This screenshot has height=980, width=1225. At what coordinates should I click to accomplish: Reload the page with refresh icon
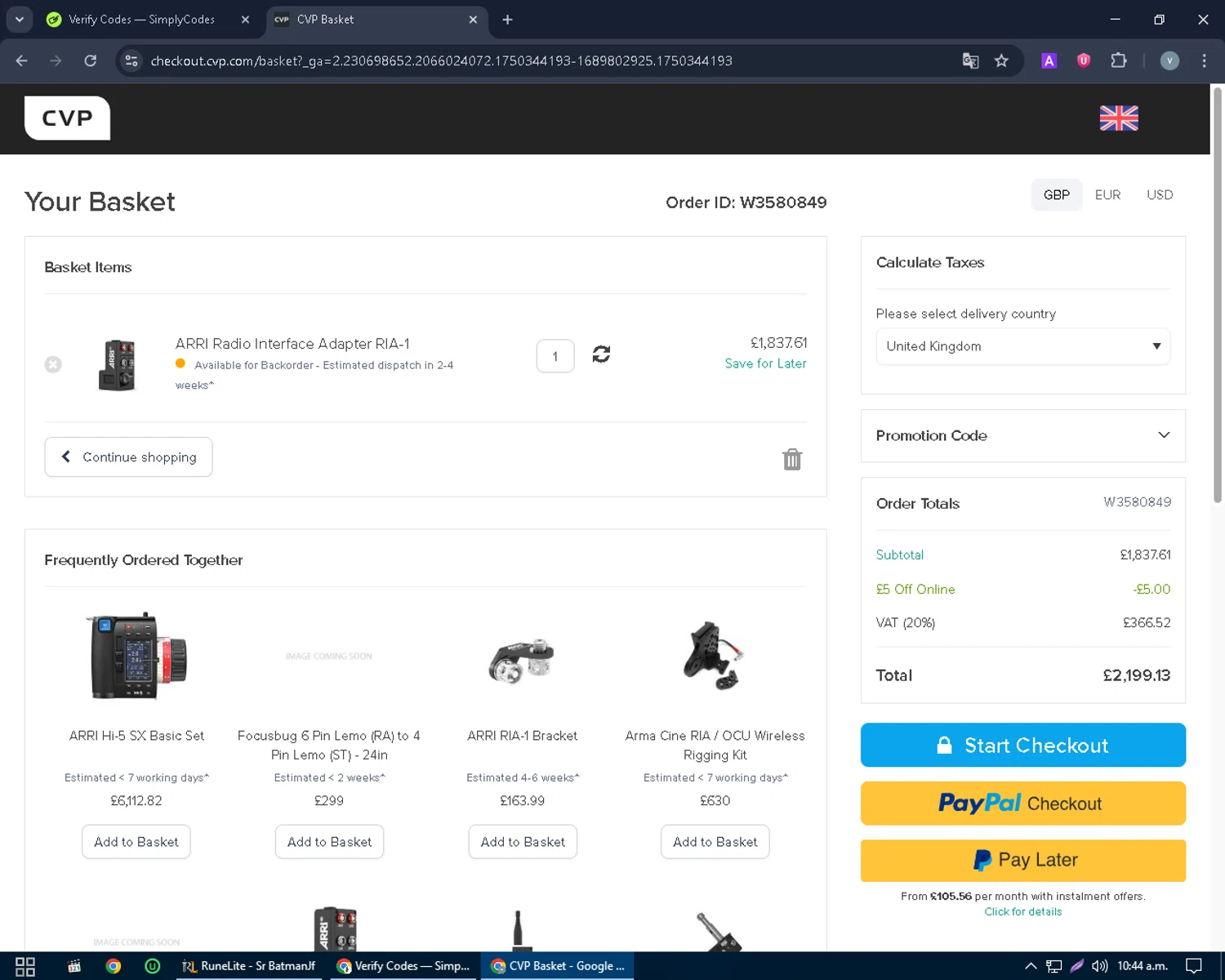coord(90,60)
